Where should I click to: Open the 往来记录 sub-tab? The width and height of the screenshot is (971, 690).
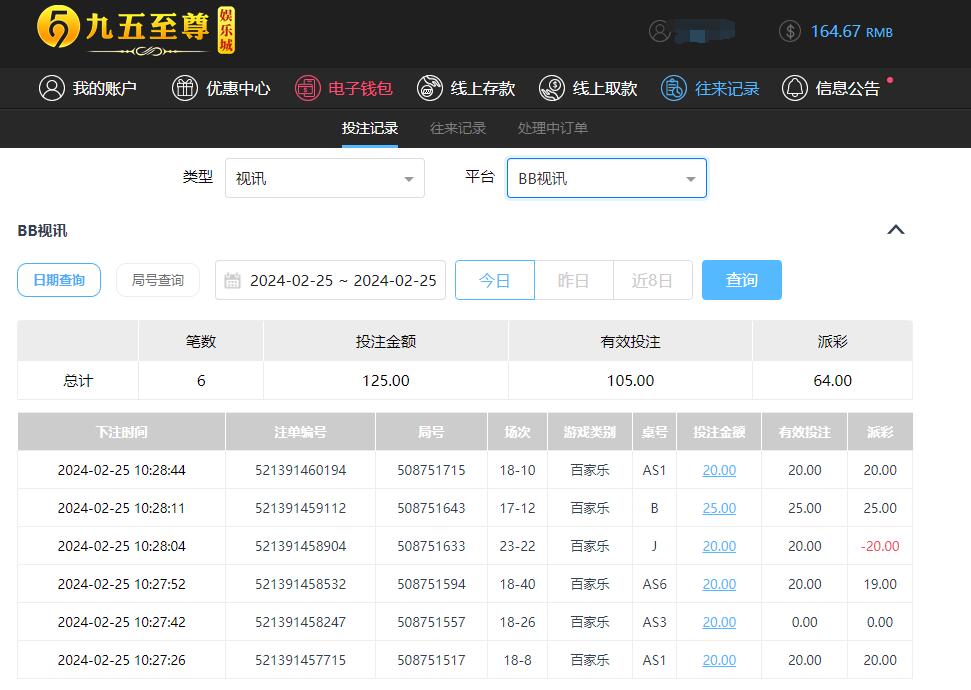pyautogui.click(x=458, y=128)
